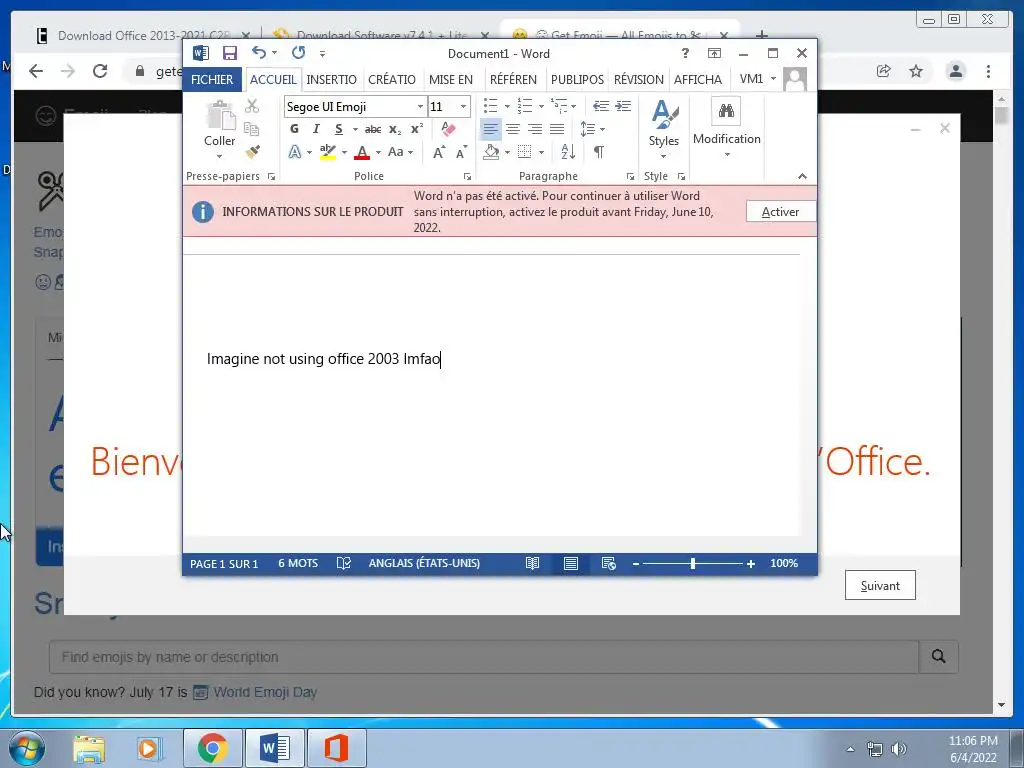Open the Police font dialog launcher

click(467, 176)
